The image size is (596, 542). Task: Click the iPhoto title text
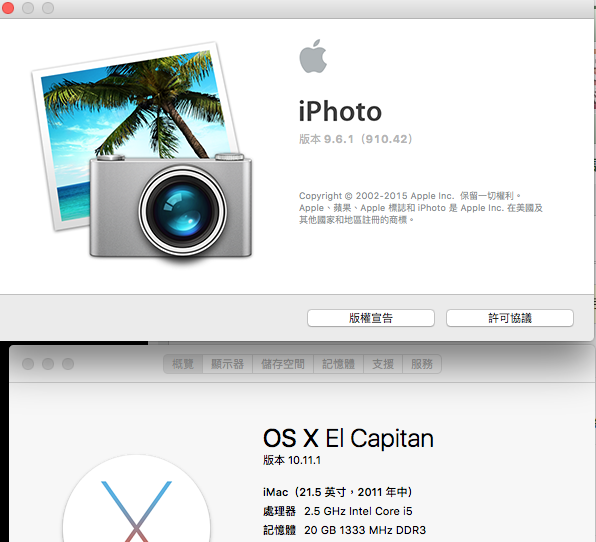[340, 112]
